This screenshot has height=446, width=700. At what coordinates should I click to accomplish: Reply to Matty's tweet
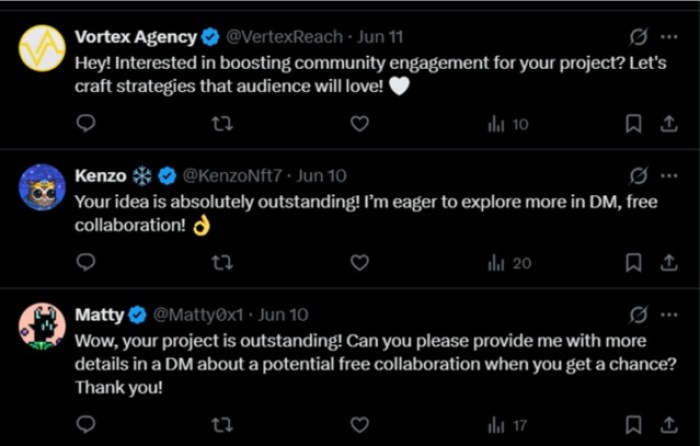(86, 425)
